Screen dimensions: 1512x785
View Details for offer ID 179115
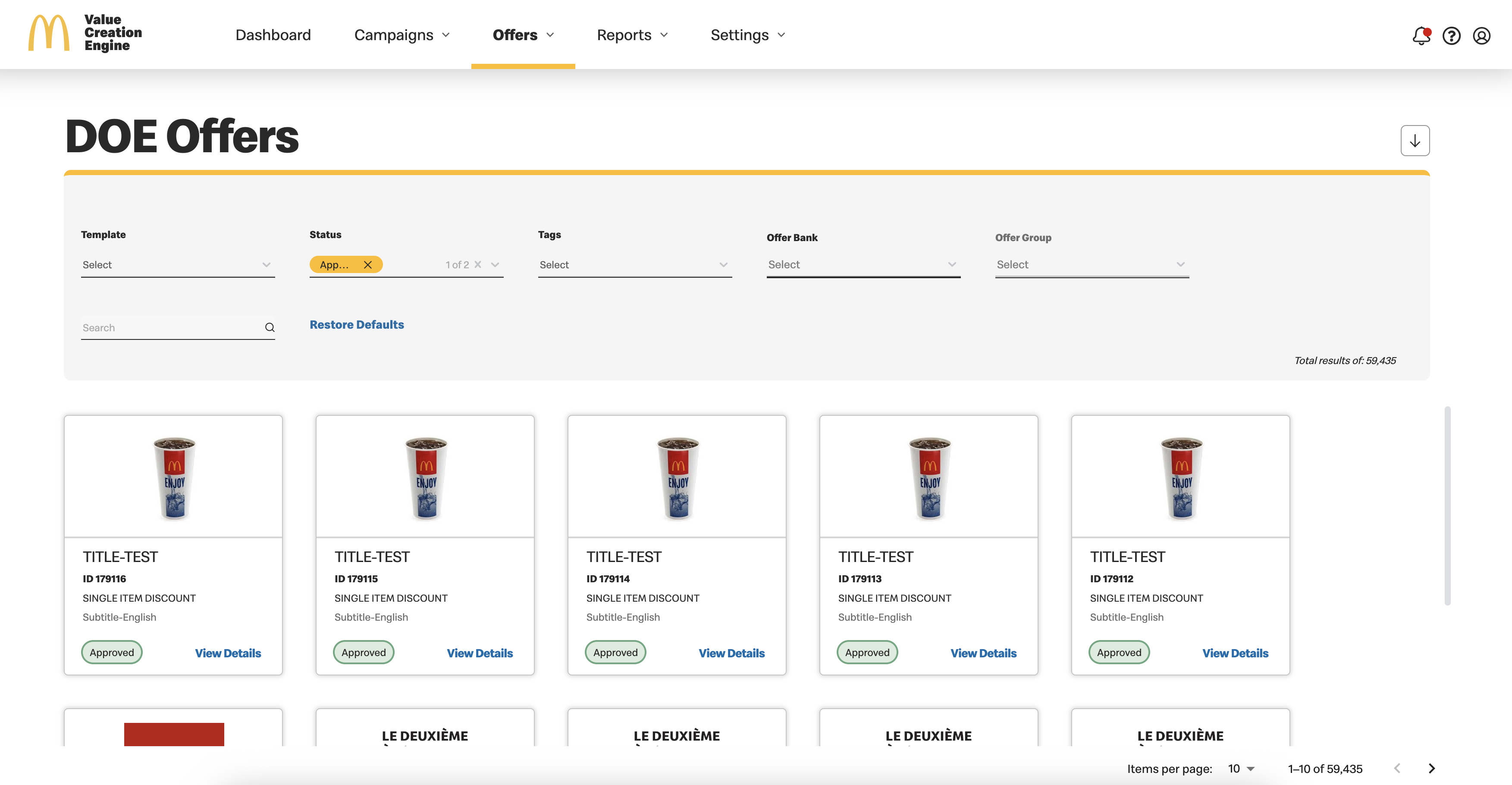tap(480, 653)
